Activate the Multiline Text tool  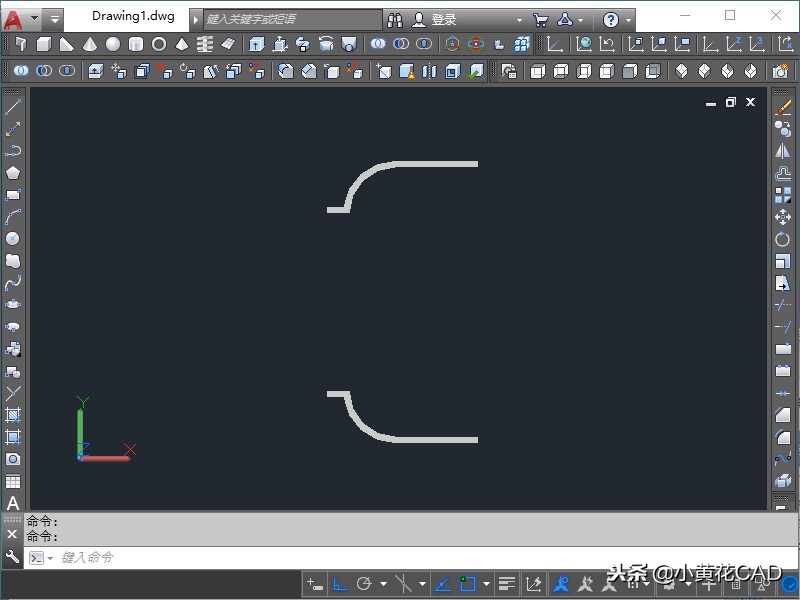13,503
